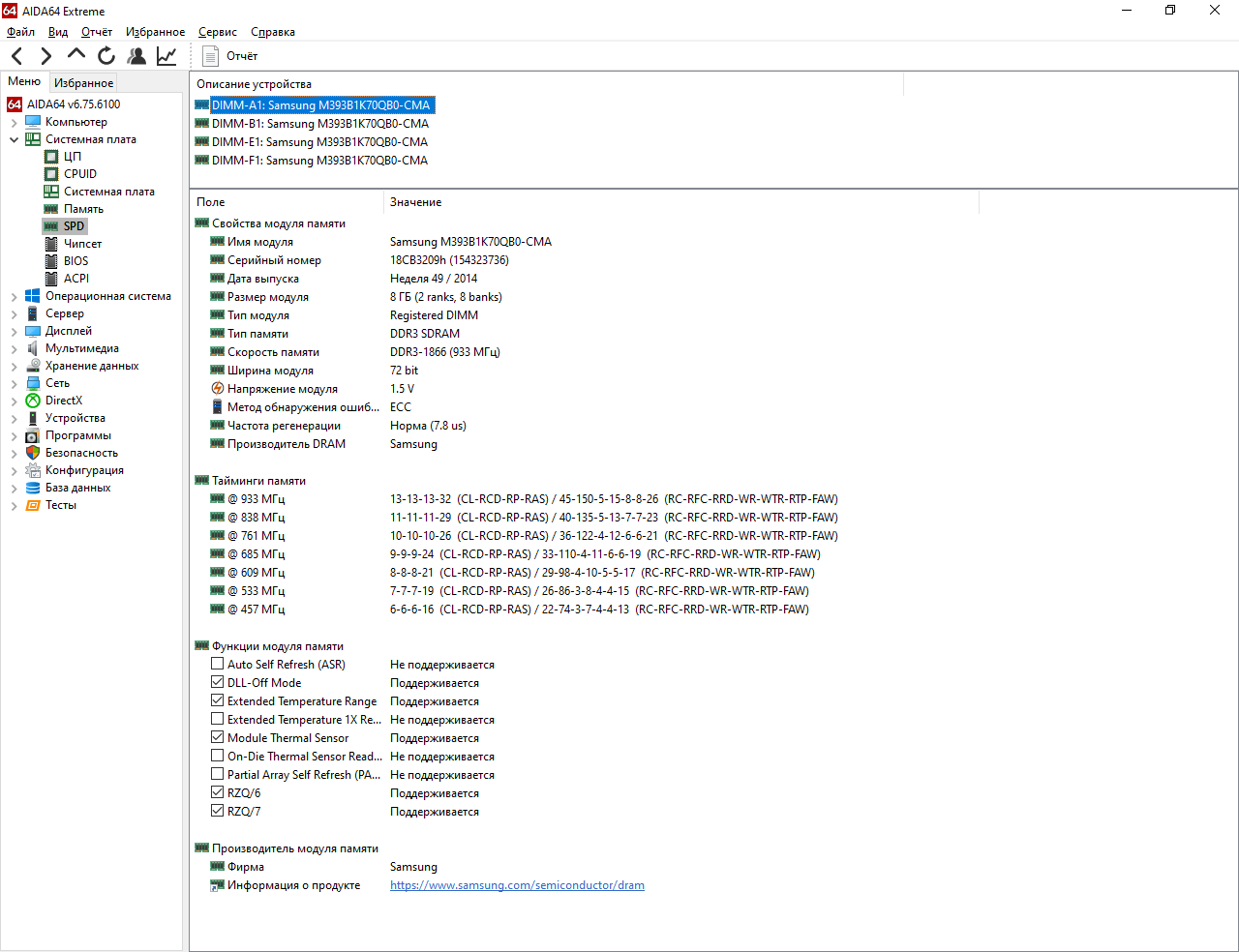Expand the Компьютер tree node
The height and width of the screenshot is (952, 1239).
click(x=14, y=122)
